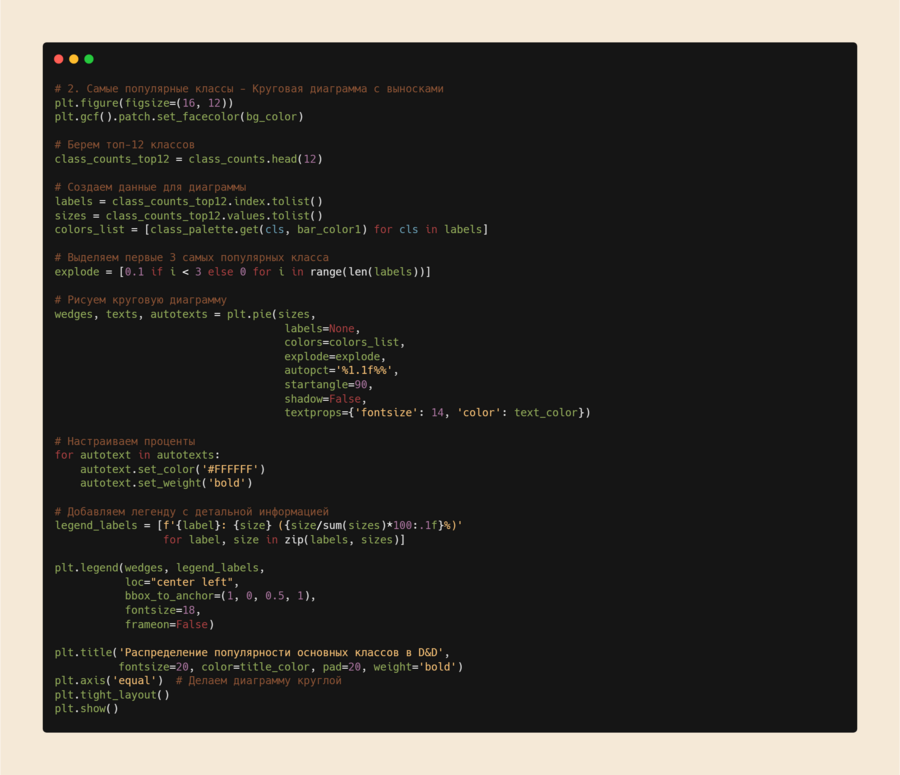Screen dimensions: 900x775
Task: Click the plt.tight_layout() call
Action: click(x=112, y=695)
